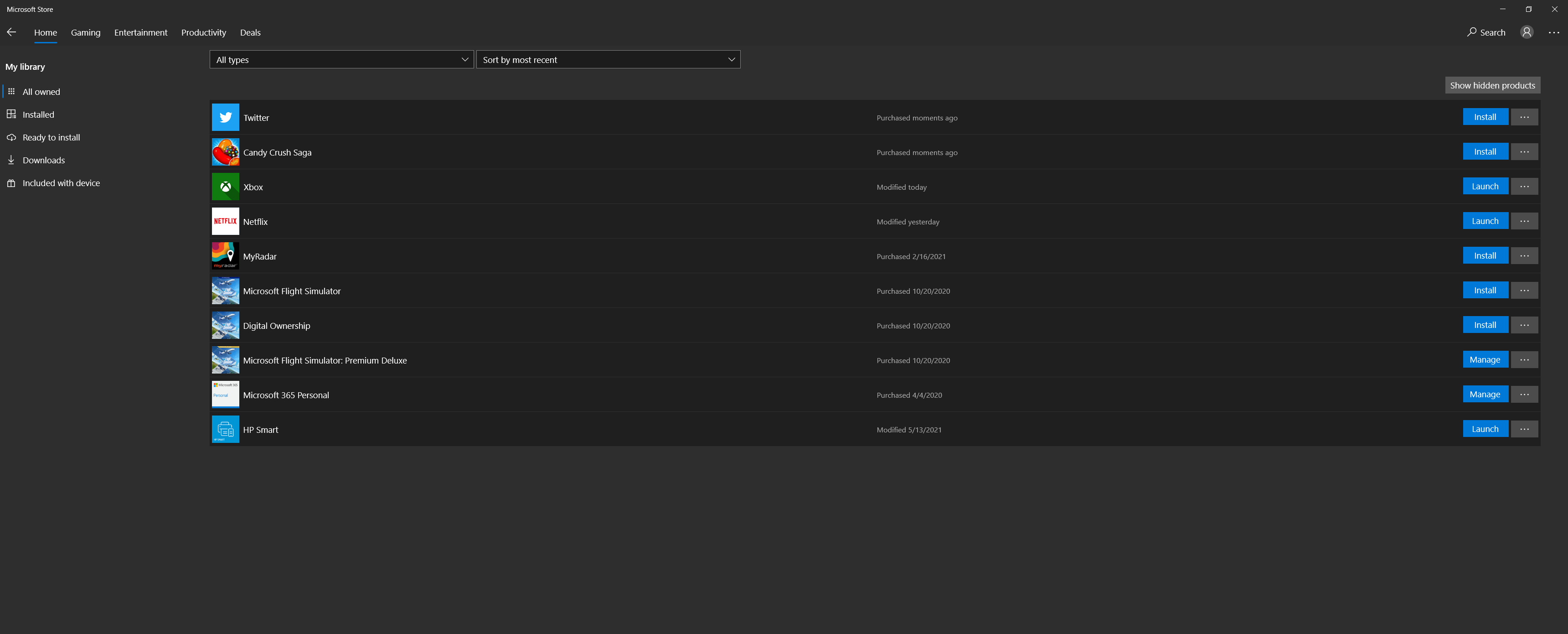Image resolution: width=1568 pixels, height=634 pixels.
Task: Click the HP Smart title text
Action: tap(261, 429)
